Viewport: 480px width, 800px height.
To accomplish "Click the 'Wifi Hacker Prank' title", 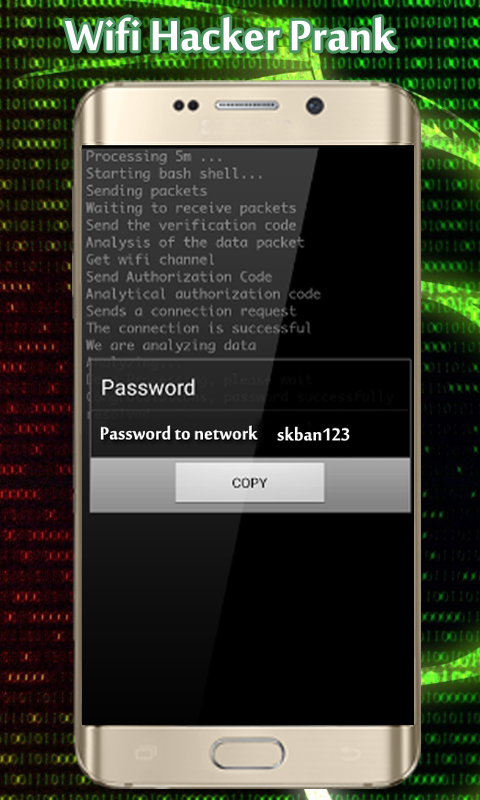I will pos(231,36).
